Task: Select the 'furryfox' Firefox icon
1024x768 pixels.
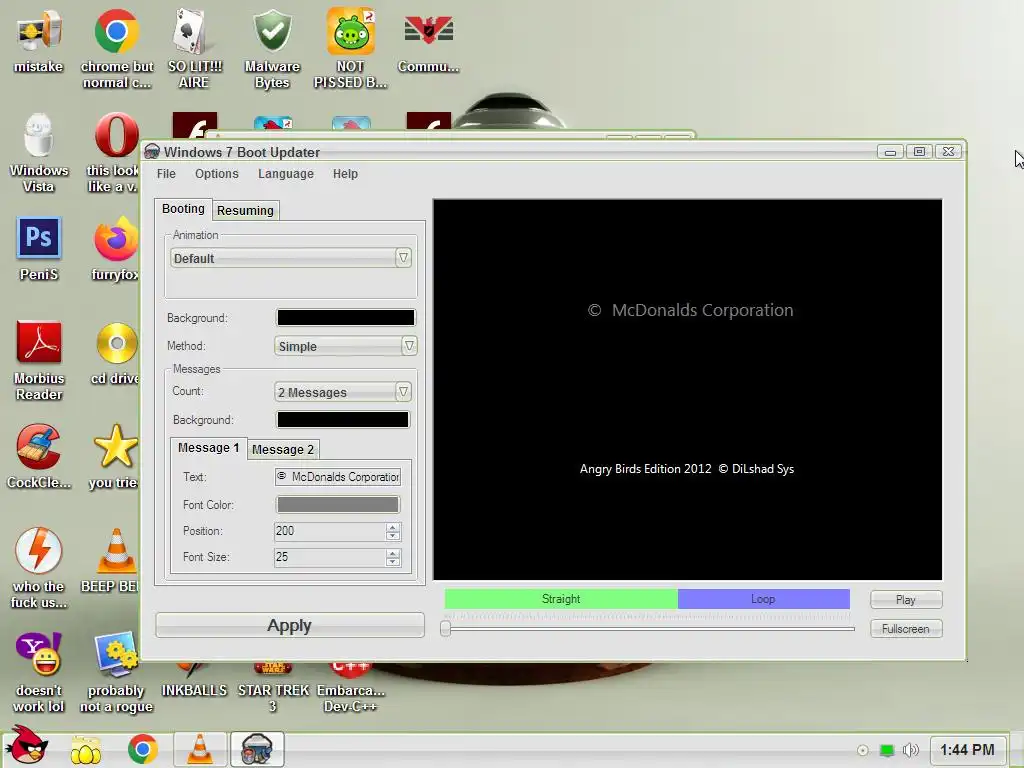Action: point(116,248)
